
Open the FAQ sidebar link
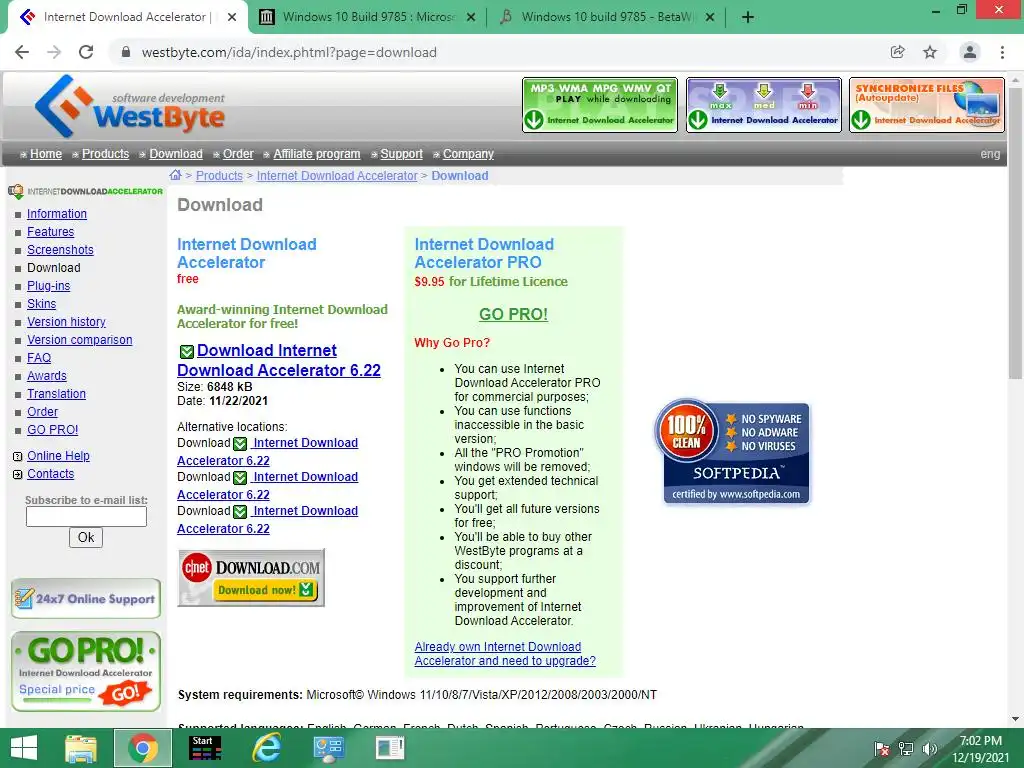39,358
